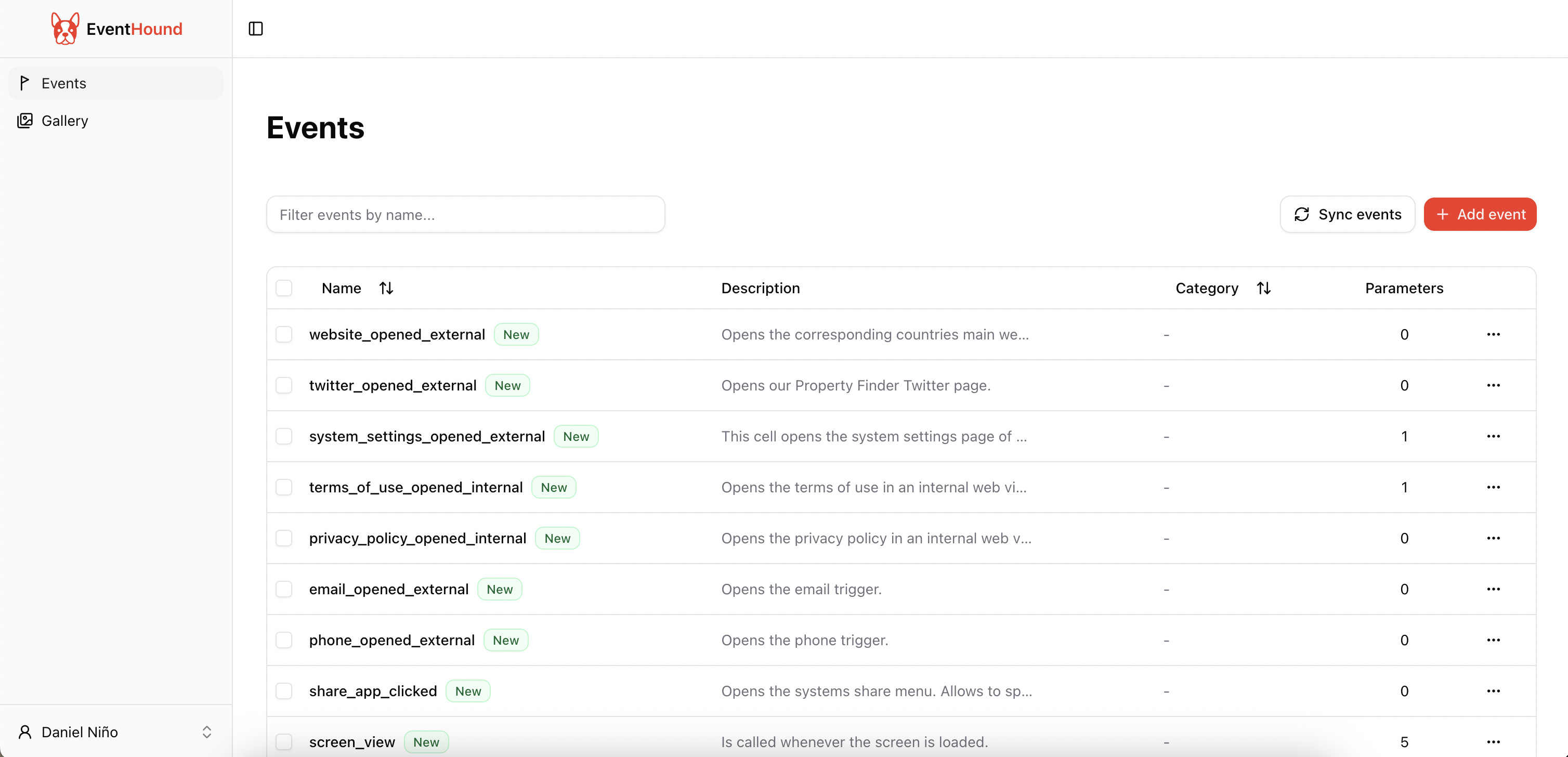1568x757 pixels.
Task: Click the EventHound brand name text
Action: pos(134,29)
